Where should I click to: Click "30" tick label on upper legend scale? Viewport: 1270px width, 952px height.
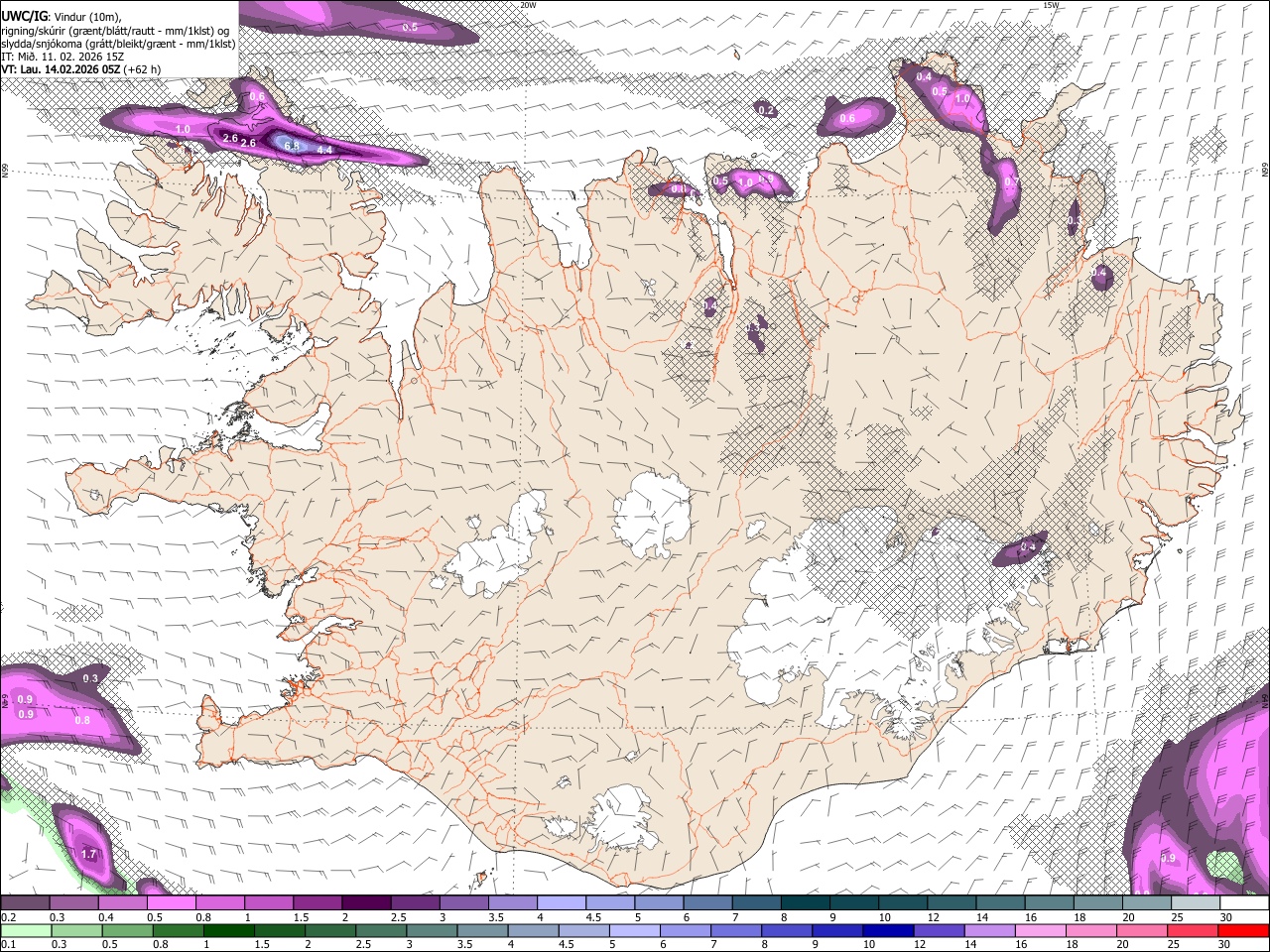1226,917
